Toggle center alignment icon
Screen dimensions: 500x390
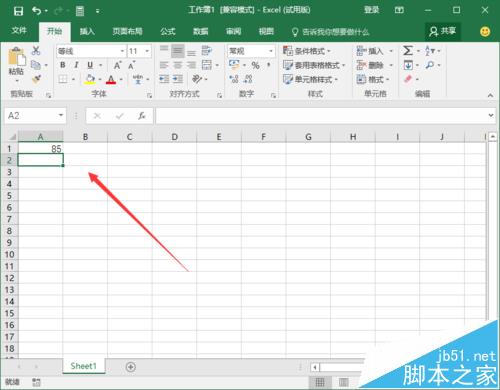pos(178,65)
